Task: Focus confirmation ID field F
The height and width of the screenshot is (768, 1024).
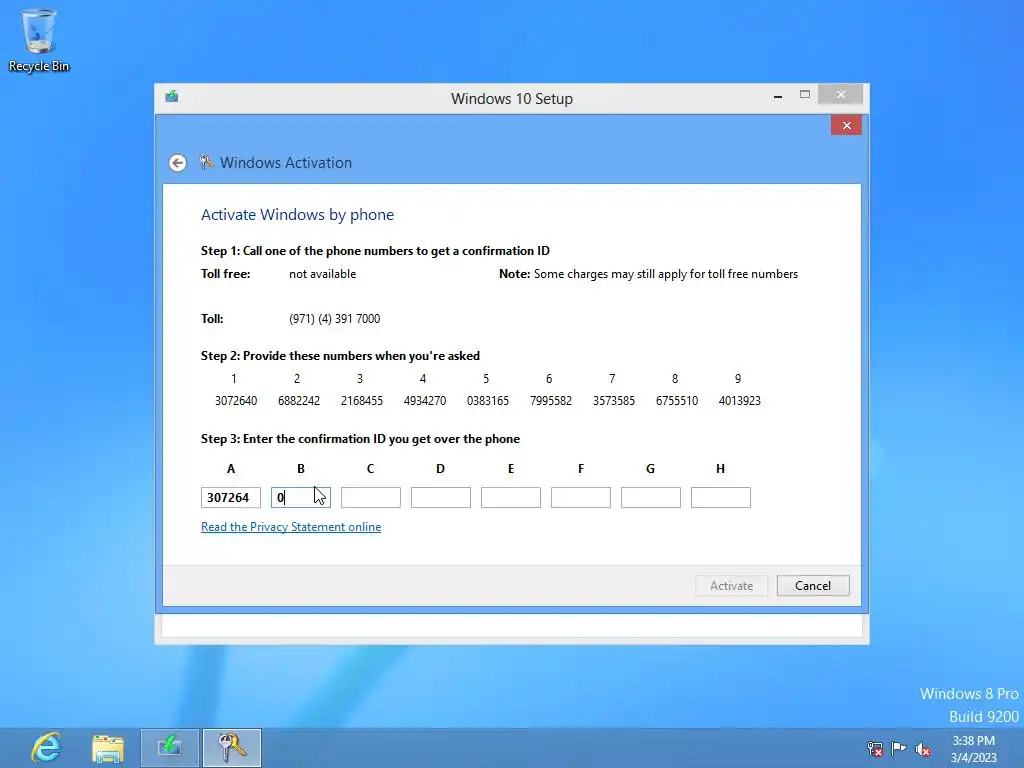Action: click(x=581, y=498)
